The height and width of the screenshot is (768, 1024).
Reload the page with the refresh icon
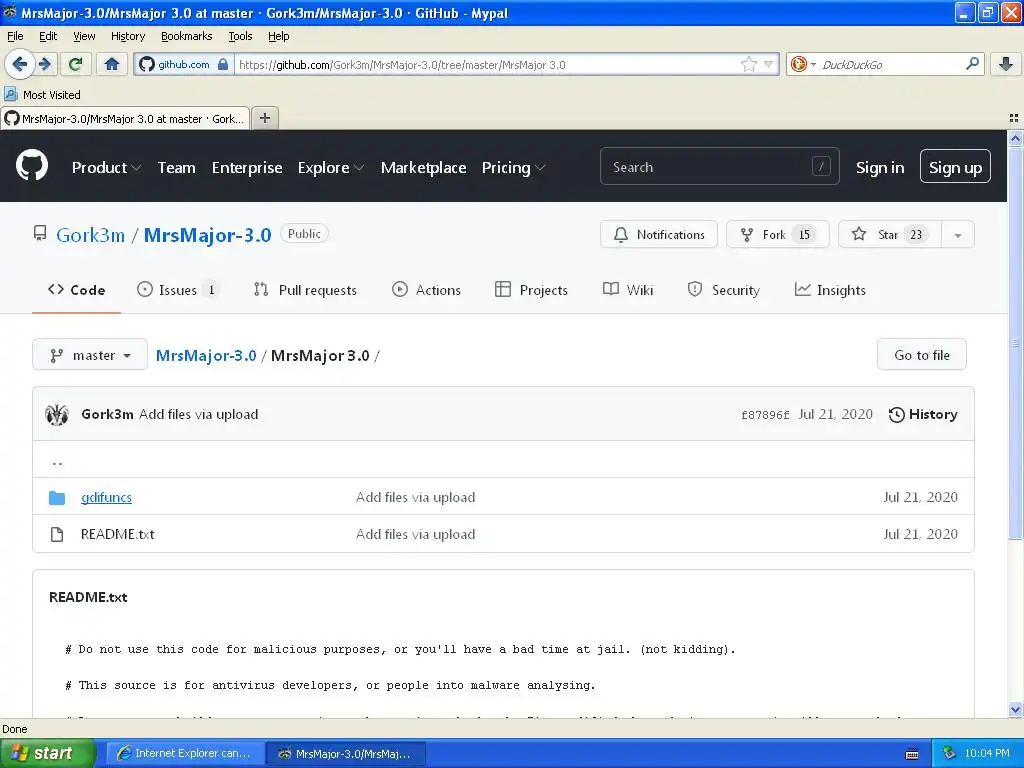click(75, 64)
